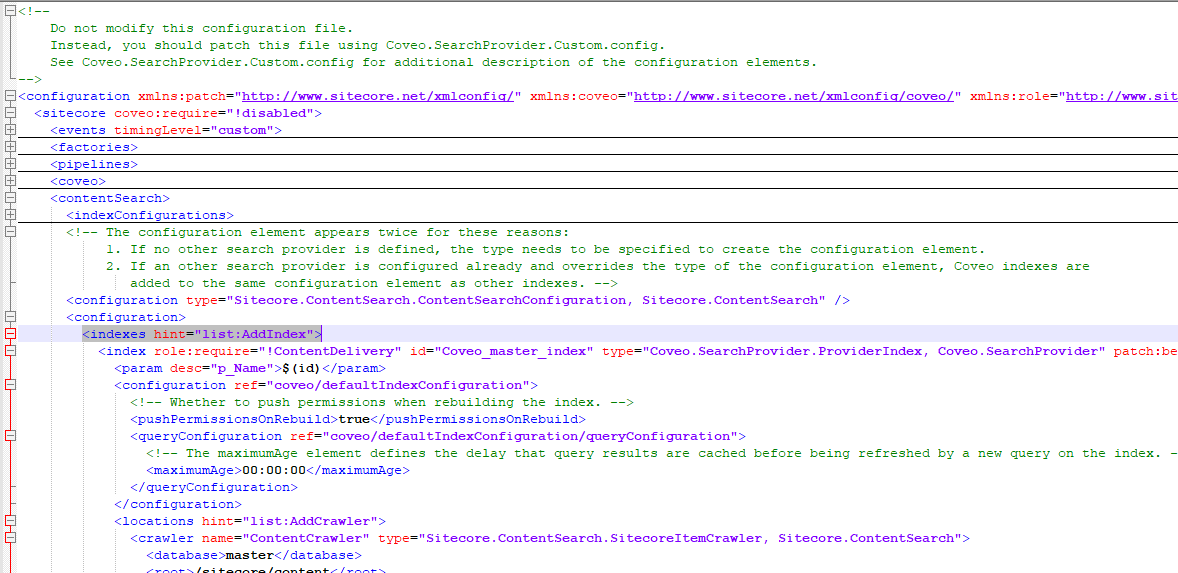Expand the indexConfigurations node
The height and width of the screenshot is (573, 1178).
pos(10,215)
